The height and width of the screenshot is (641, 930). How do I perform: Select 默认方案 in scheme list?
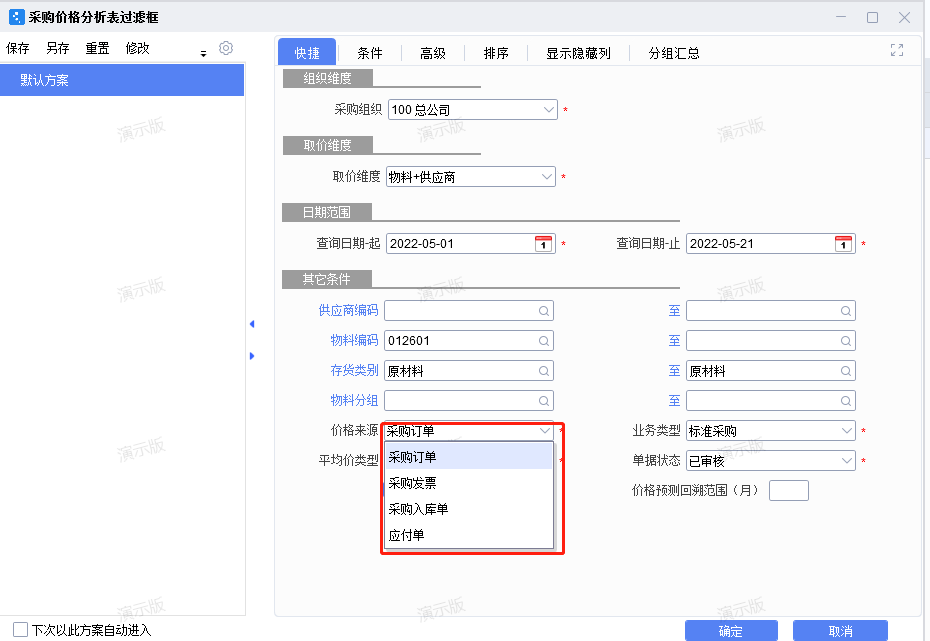[x=122, y=81]
